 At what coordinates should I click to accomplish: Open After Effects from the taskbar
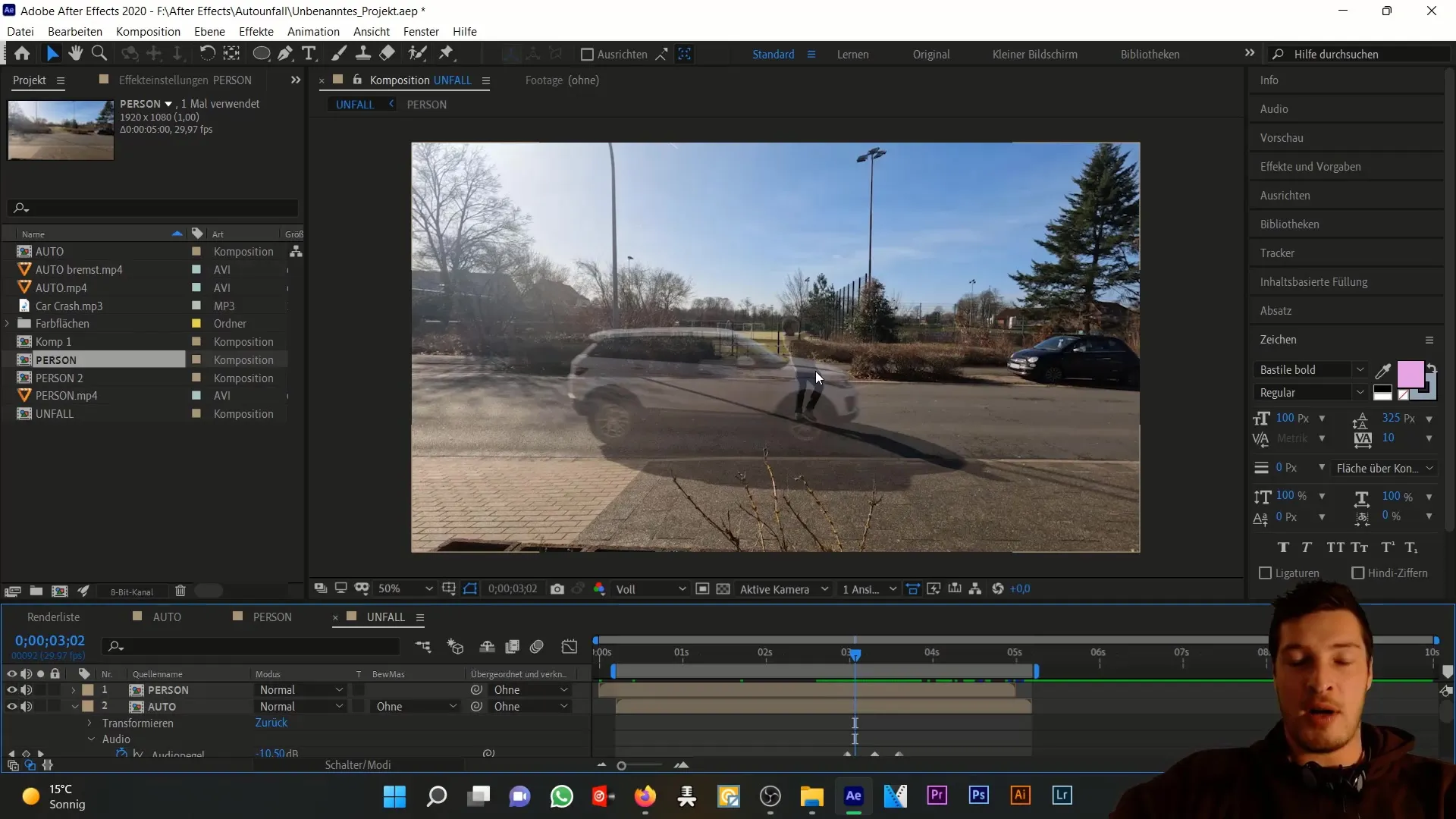coord(854,795)
